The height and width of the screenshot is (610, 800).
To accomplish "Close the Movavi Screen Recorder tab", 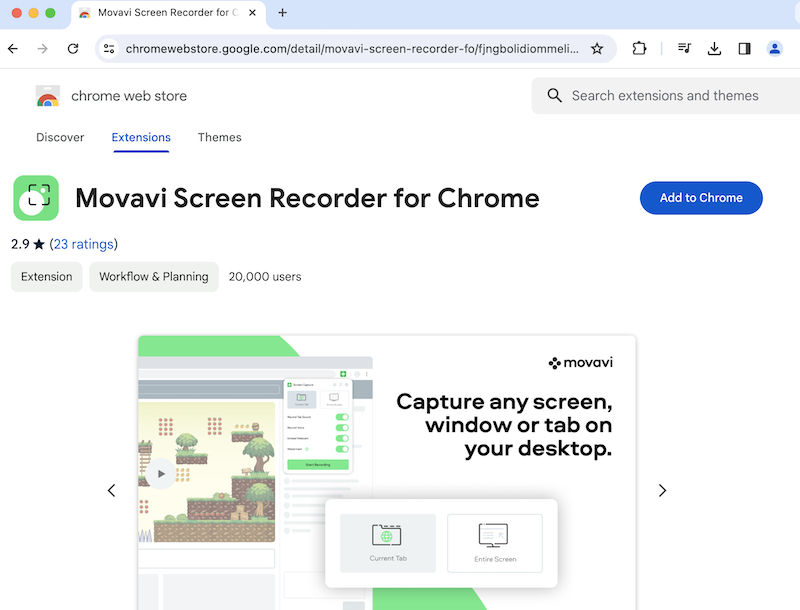I will point(252,13).
